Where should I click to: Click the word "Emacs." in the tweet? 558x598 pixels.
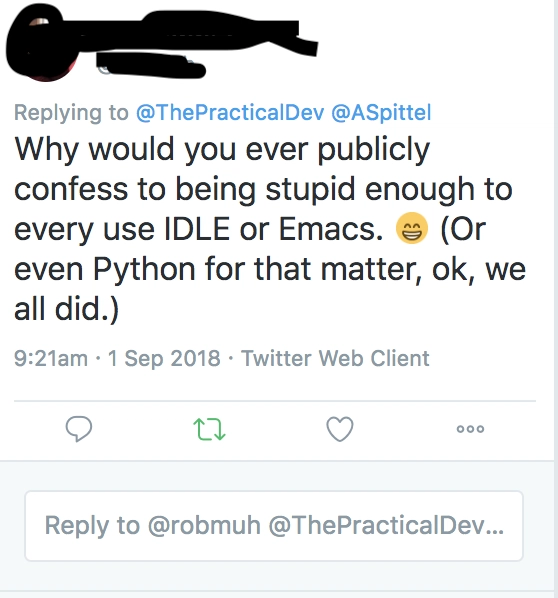point(331,229)
